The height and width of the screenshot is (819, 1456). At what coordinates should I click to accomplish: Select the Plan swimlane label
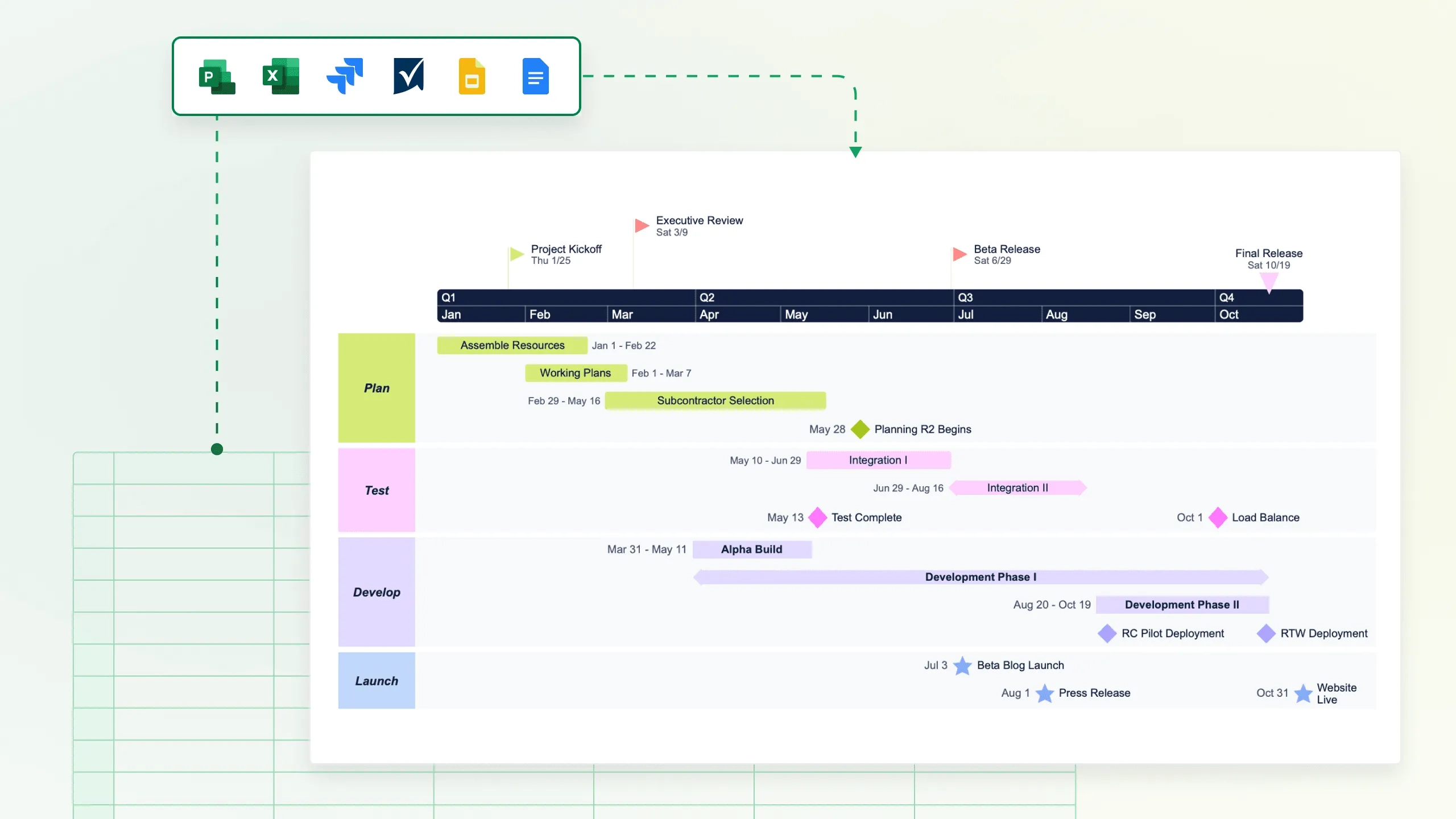[x=377, y=388]
